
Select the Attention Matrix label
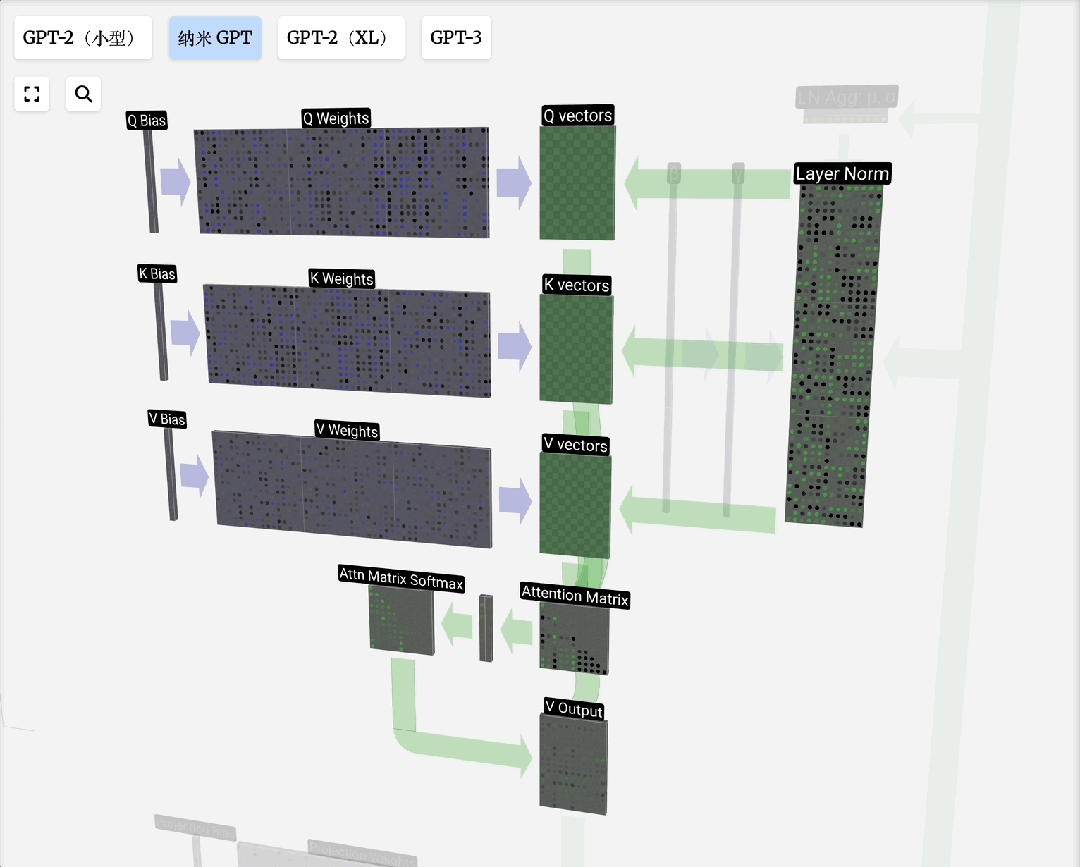click(x=574, y=595)
